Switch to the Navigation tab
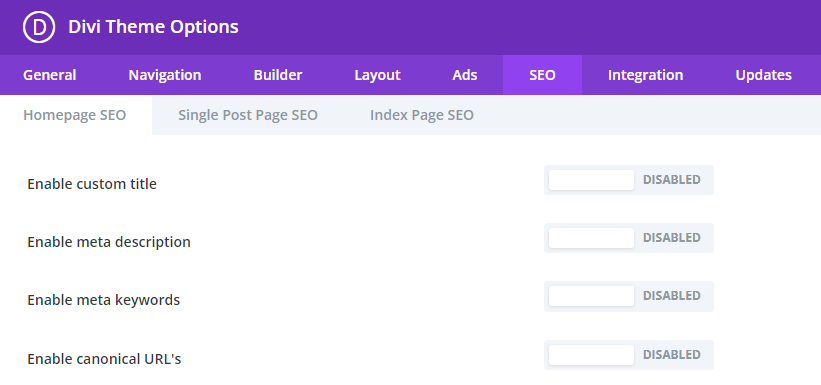 [165, 75]
